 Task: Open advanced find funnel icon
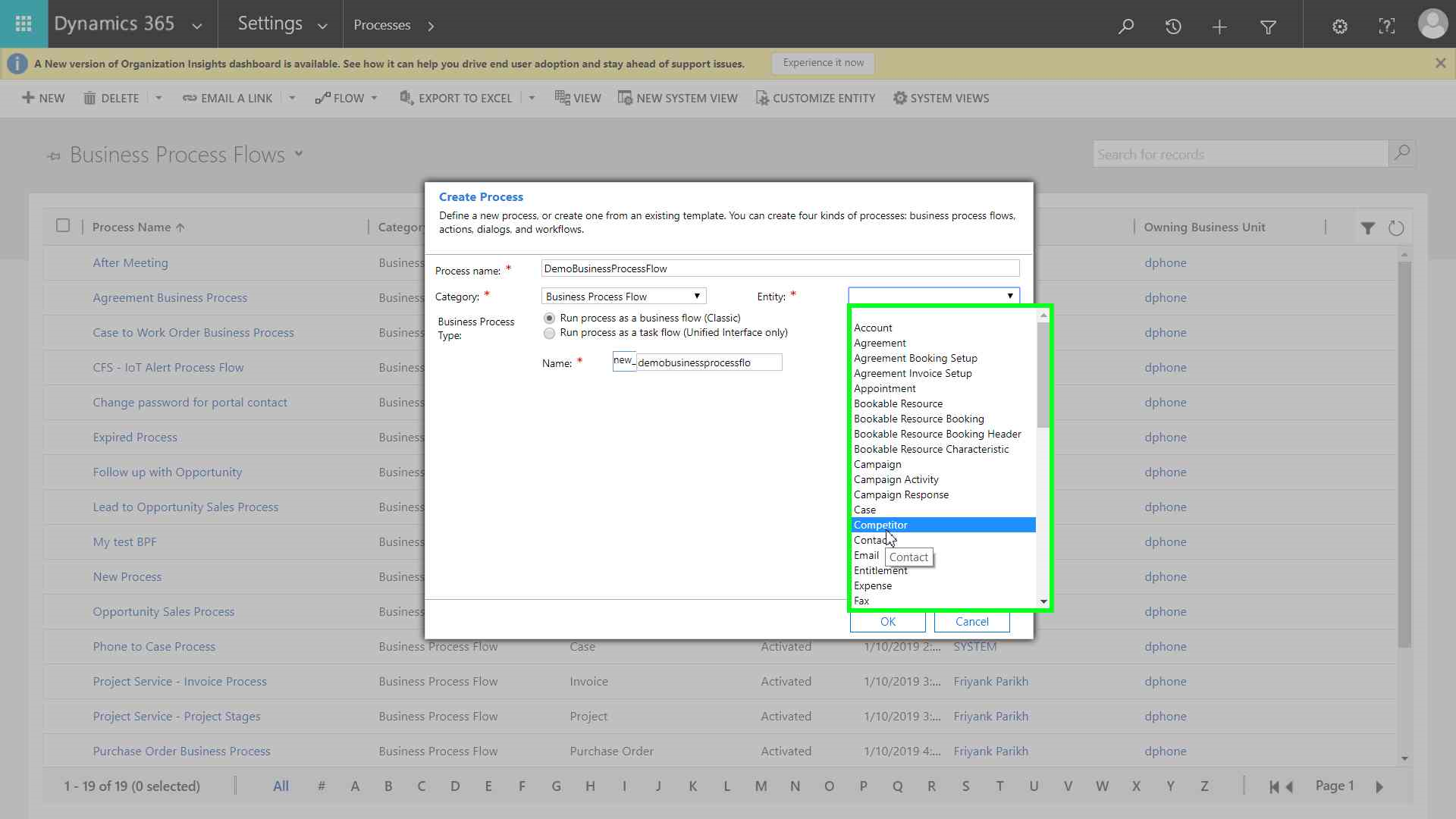point(1268,27)
